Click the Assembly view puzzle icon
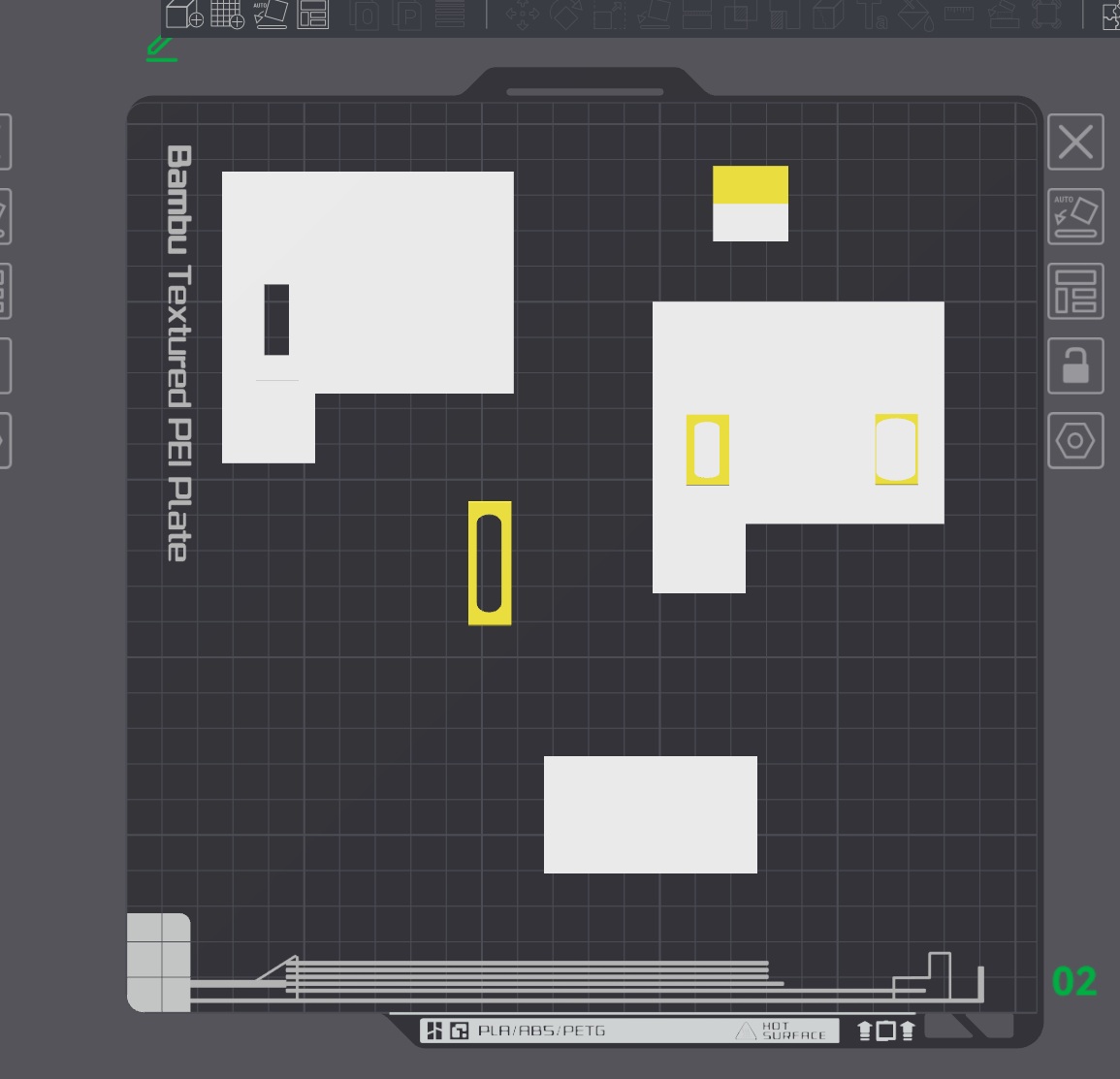1120x1079 pixels. [x=1111, y=15]
